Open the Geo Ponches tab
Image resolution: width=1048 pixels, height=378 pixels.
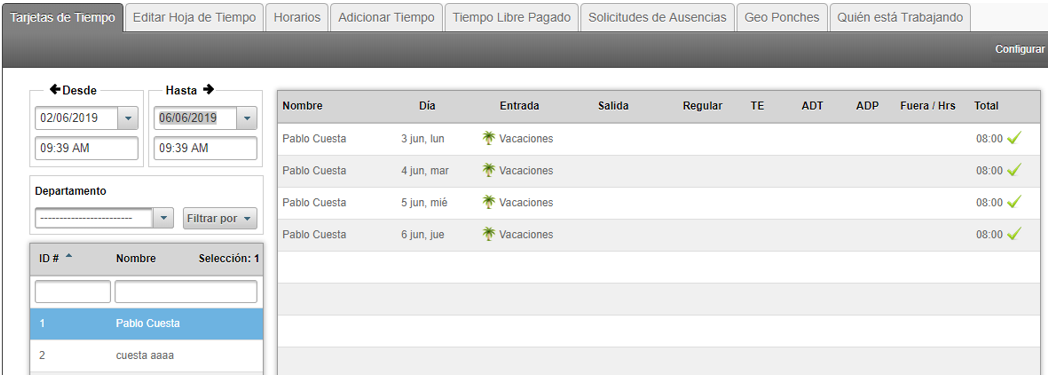[782, 17]
